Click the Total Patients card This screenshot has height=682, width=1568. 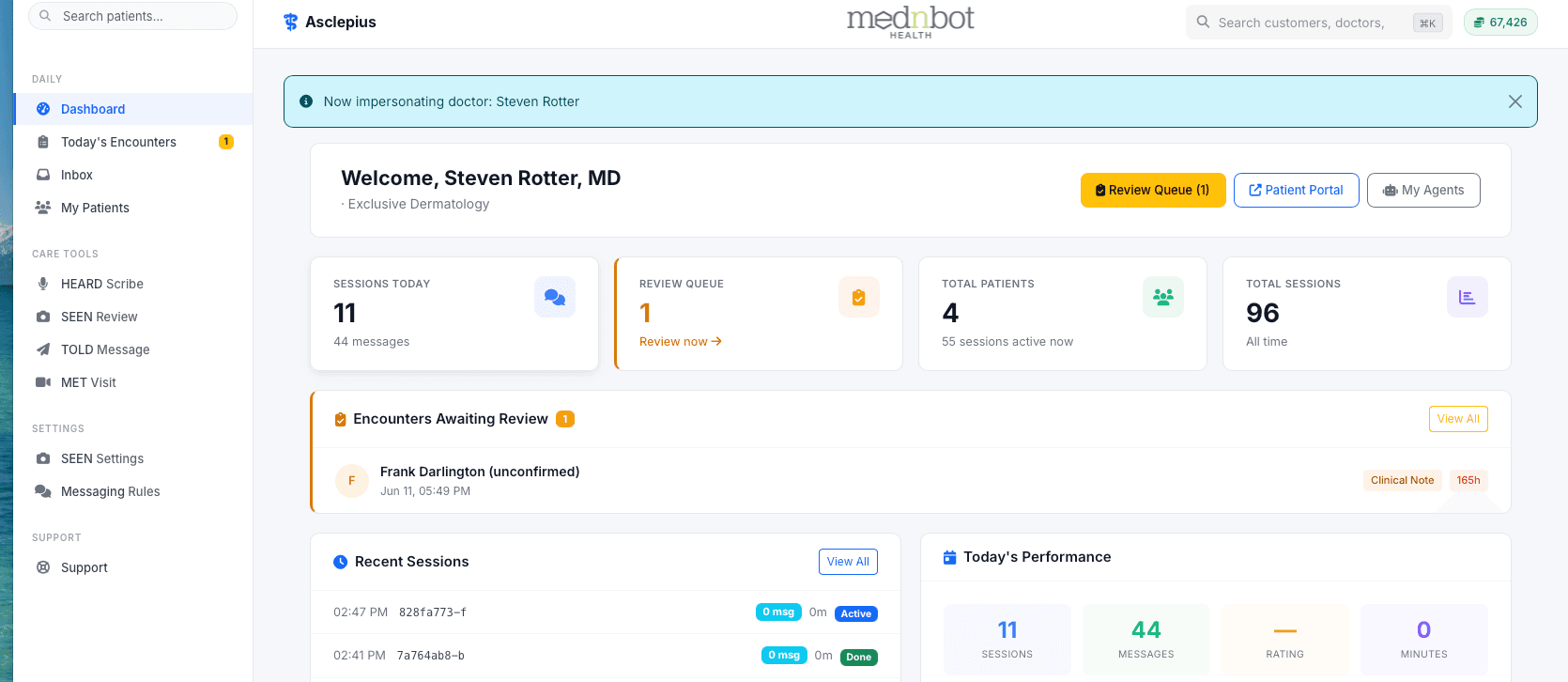pyautogui.click(x=1063, y=314)
